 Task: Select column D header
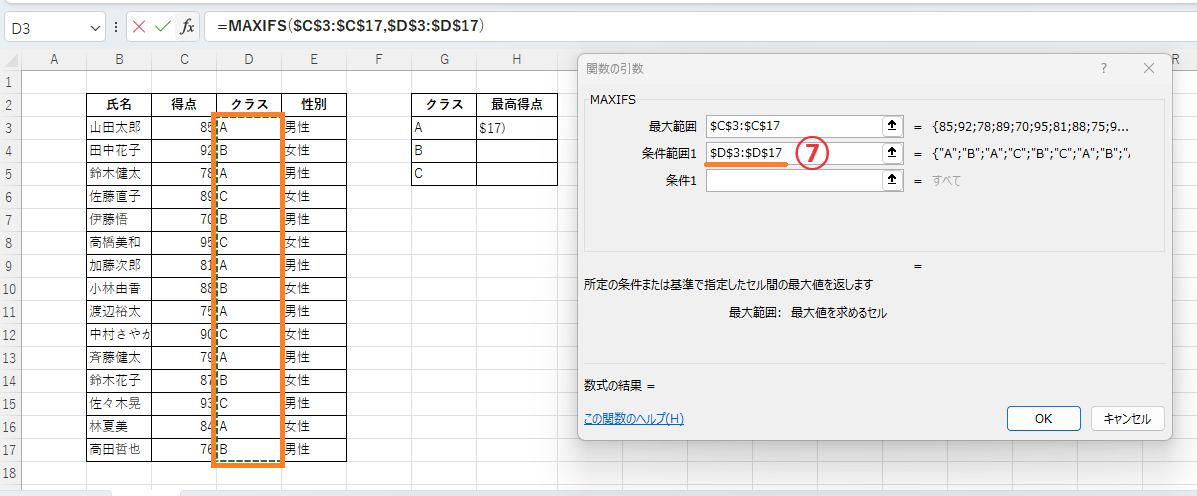click(x=249, y=60)
